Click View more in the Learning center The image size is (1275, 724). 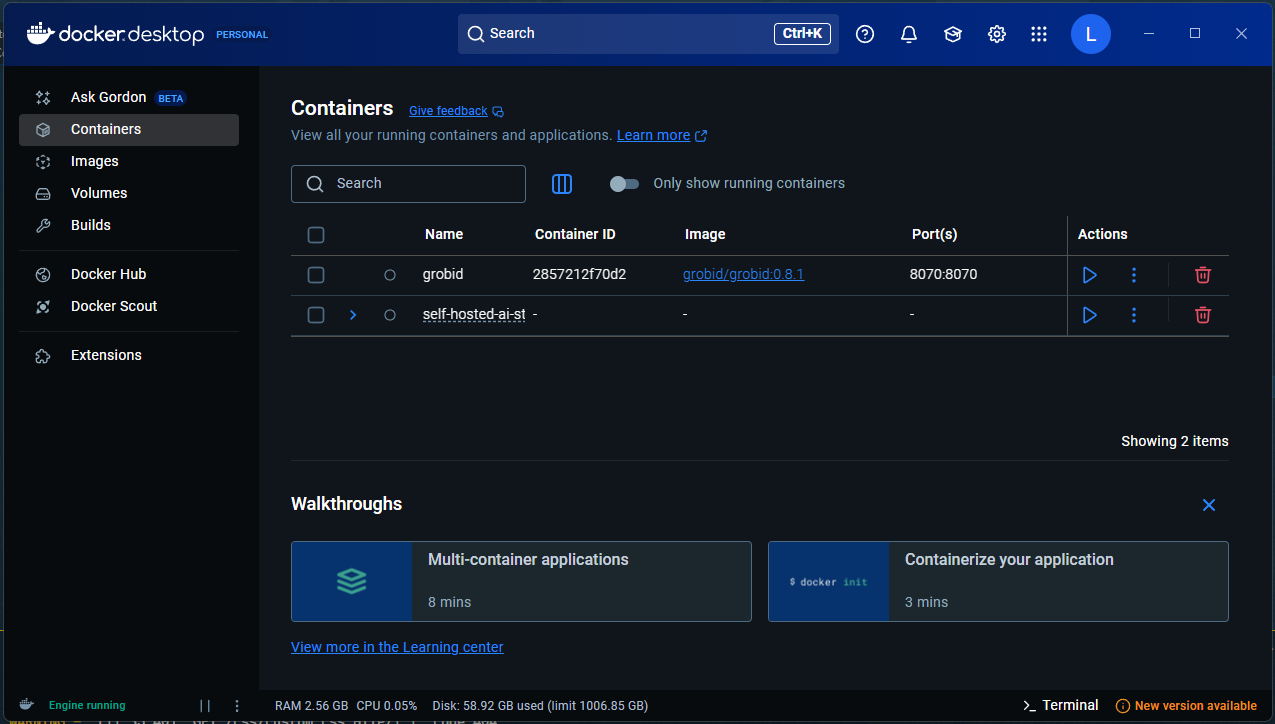click(397, 647)
